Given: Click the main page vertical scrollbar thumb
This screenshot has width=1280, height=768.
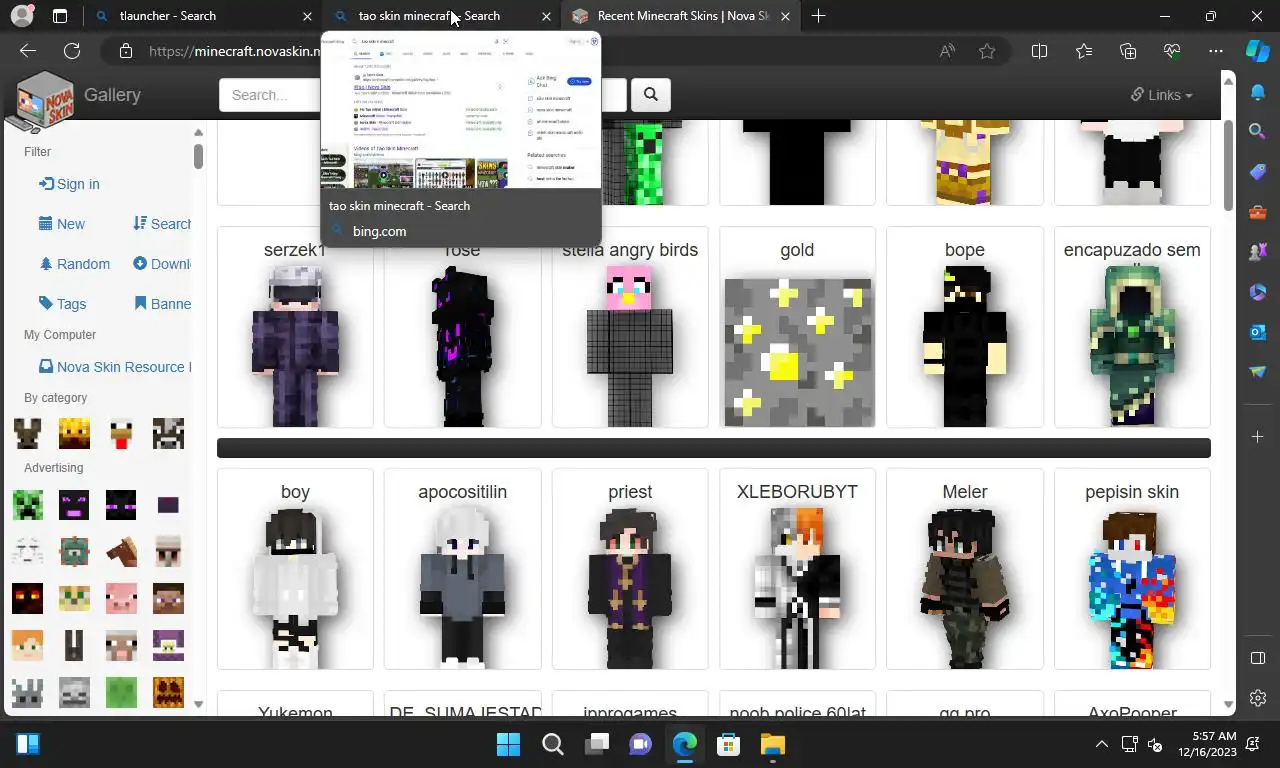Looking at the screenshot, I should (1228, 165).
